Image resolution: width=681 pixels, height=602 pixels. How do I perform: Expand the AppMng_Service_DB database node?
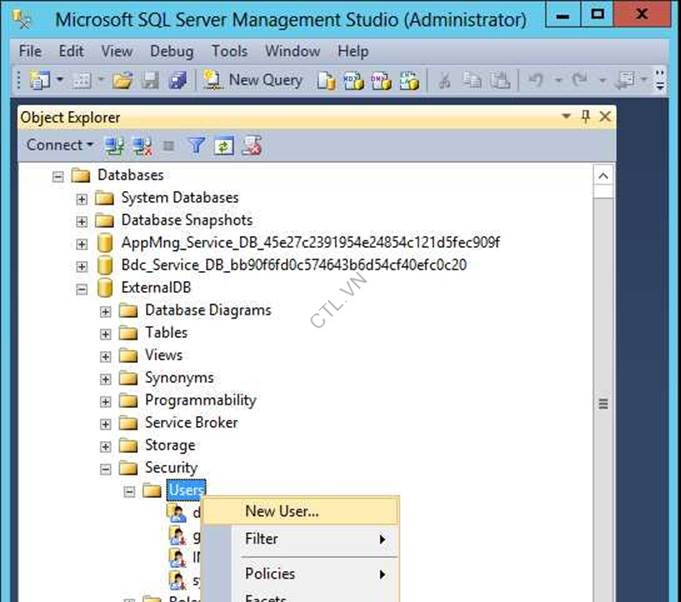pyautogui.click(x=81, y=244)
